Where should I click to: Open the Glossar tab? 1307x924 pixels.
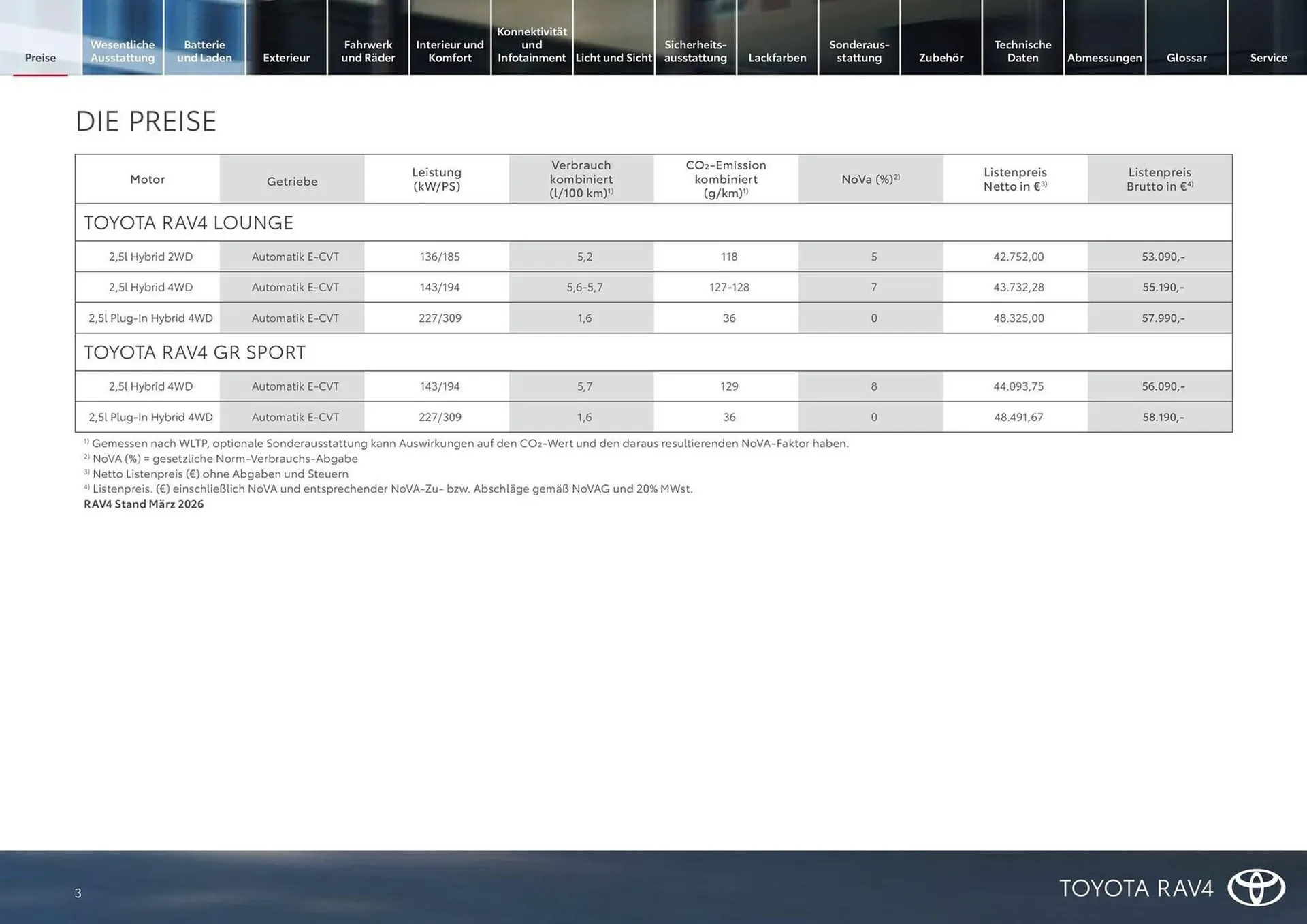(1186, 57)
